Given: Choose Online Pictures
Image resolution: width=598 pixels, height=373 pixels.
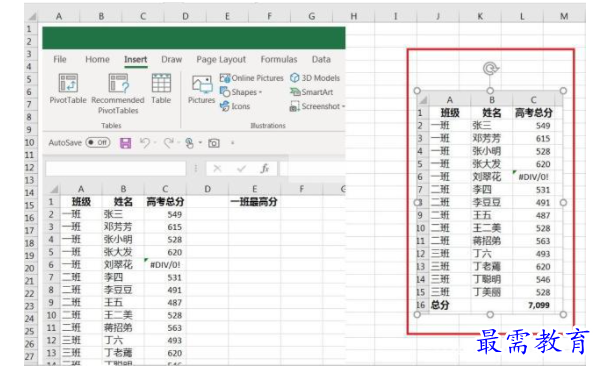Looking at the screenshot, I should [252, 78].
